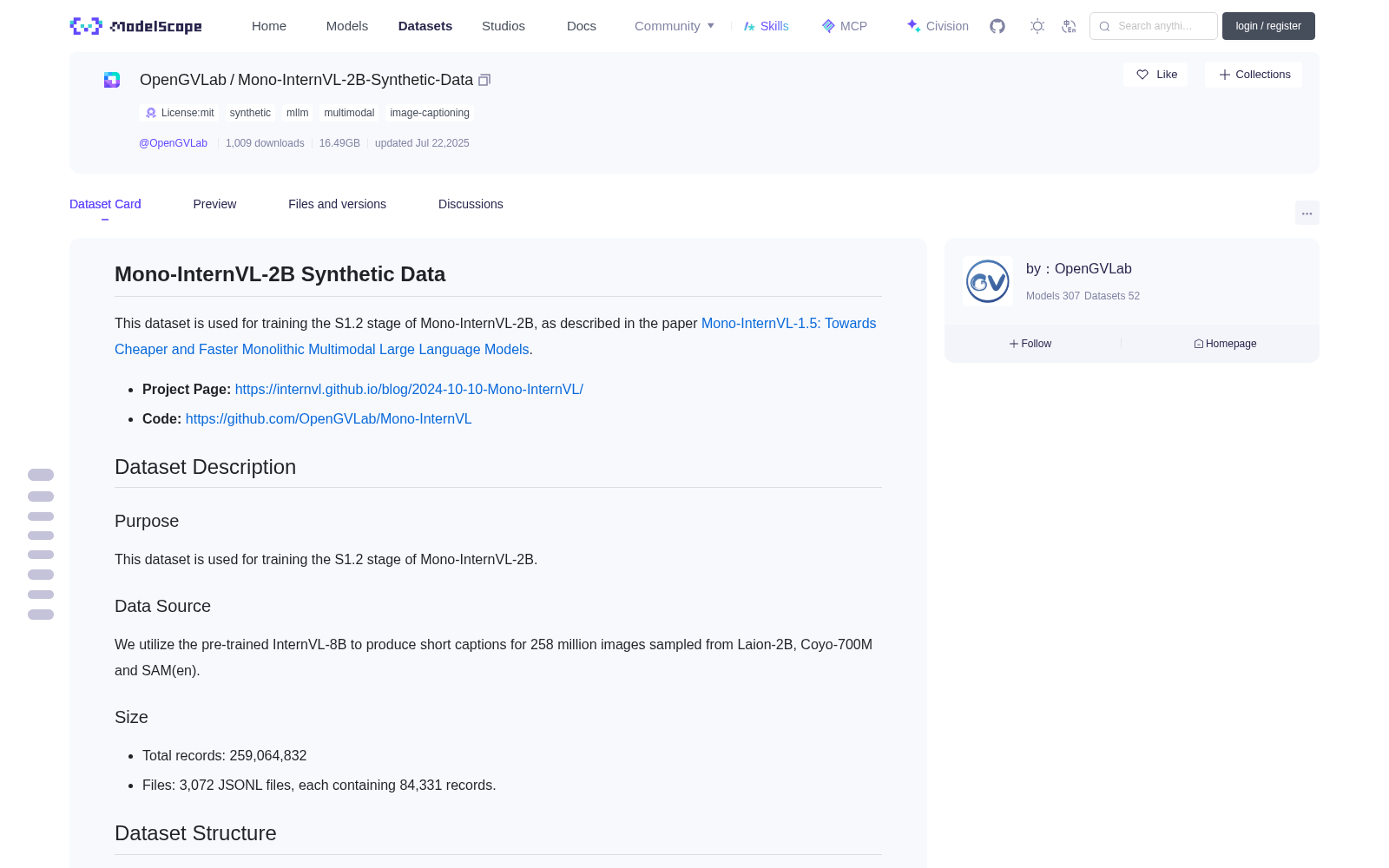Focus the search anything field

(1154, 26)
